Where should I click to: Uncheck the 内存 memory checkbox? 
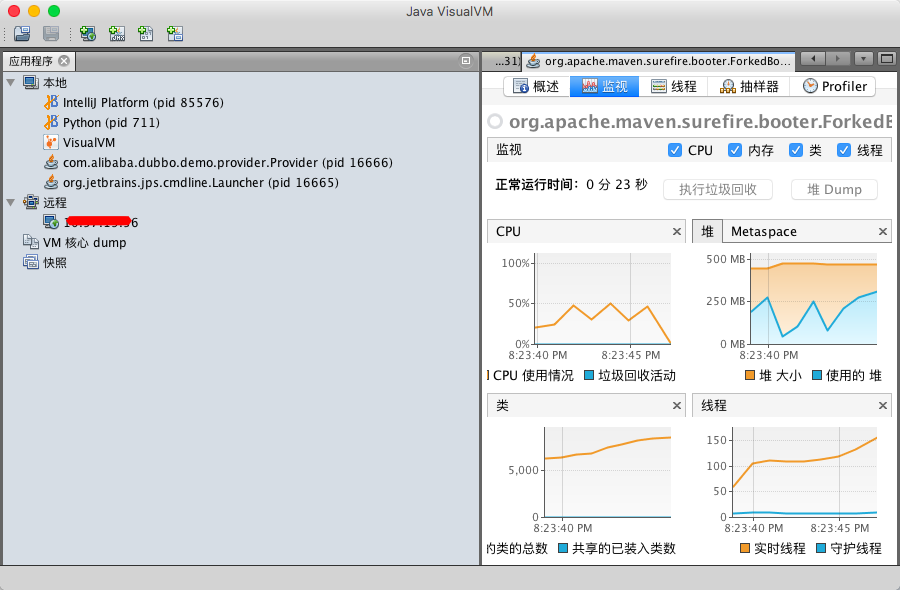(x=735, y=150)
